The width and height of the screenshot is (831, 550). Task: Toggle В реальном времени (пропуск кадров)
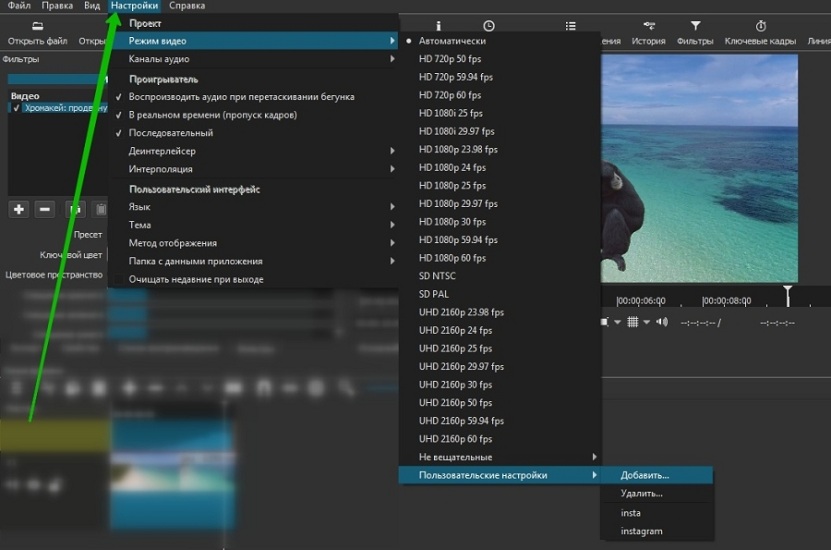pos(212,115)
